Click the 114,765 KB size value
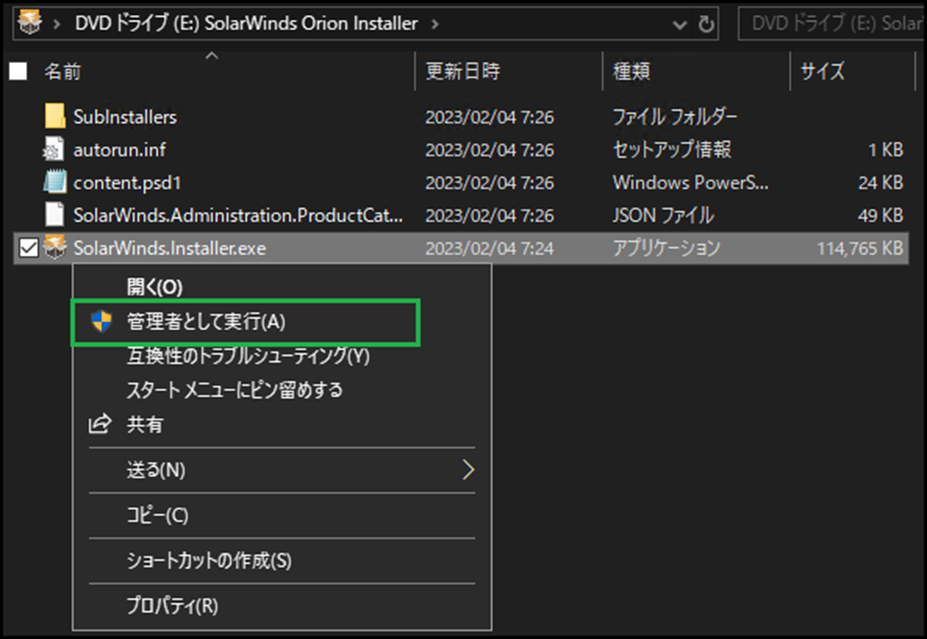The width and height of the screenshot is (927, 639). click(x=860, y=248)
